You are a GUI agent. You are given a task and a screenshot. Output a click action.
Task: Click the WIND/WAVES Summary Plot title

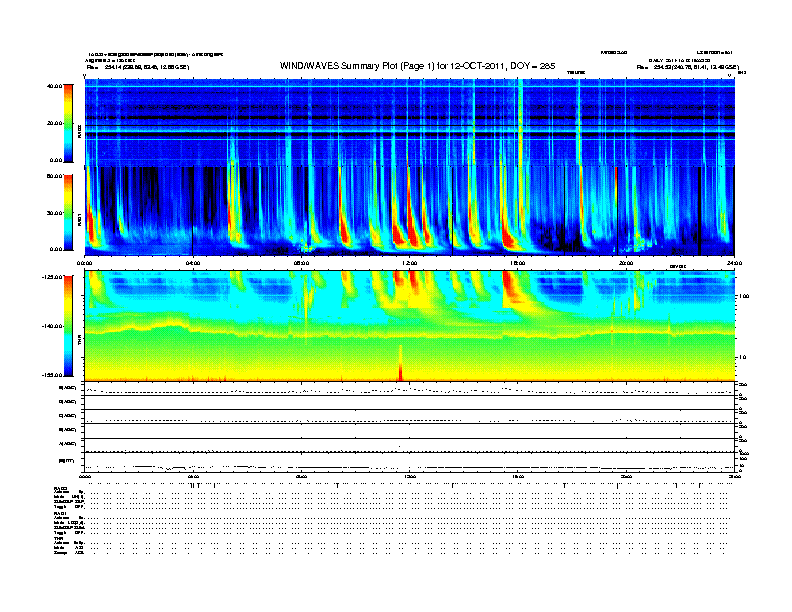point(417,66)
